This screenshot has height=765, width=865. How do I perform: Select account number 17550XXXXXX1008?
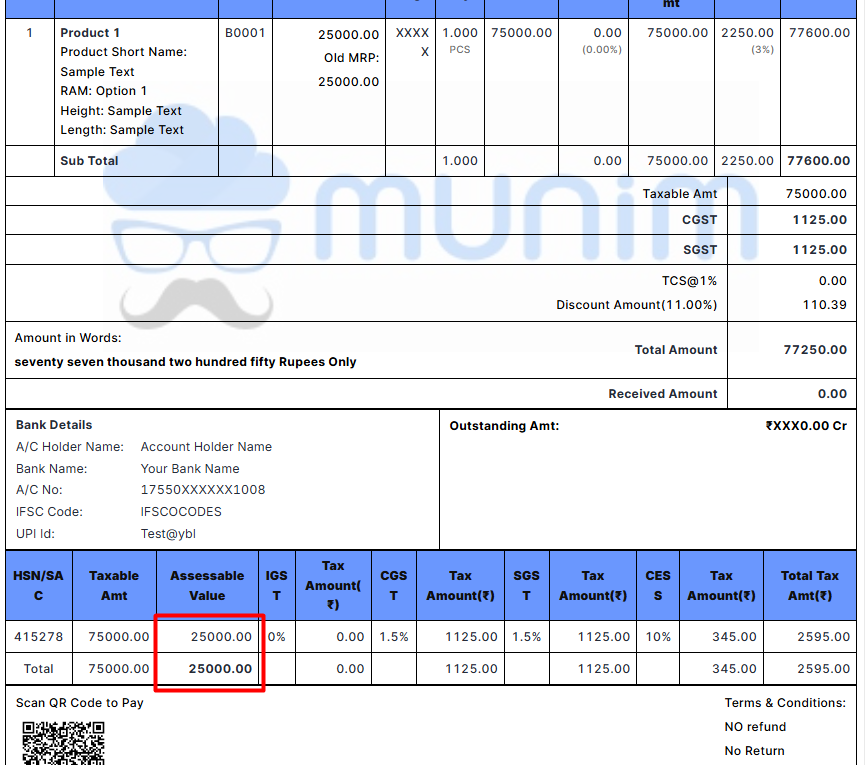[203, 490]
